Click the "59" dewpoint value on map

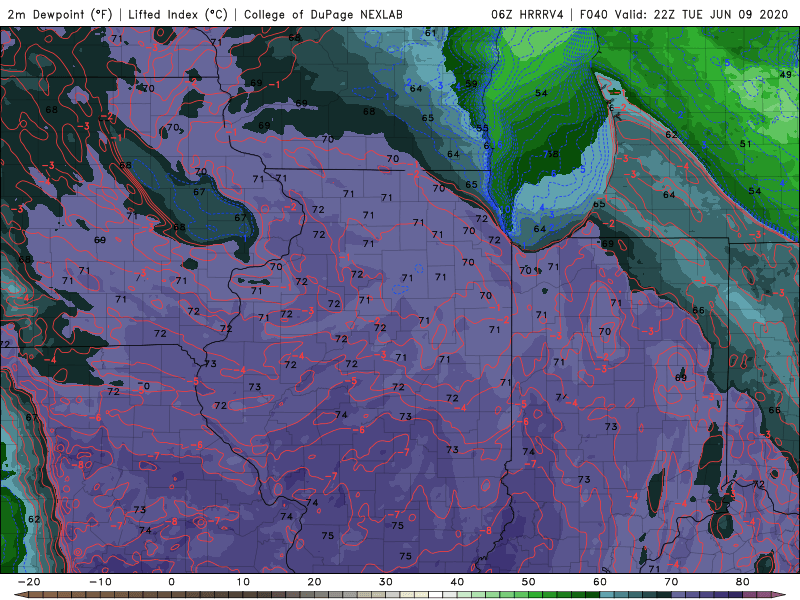471,84
